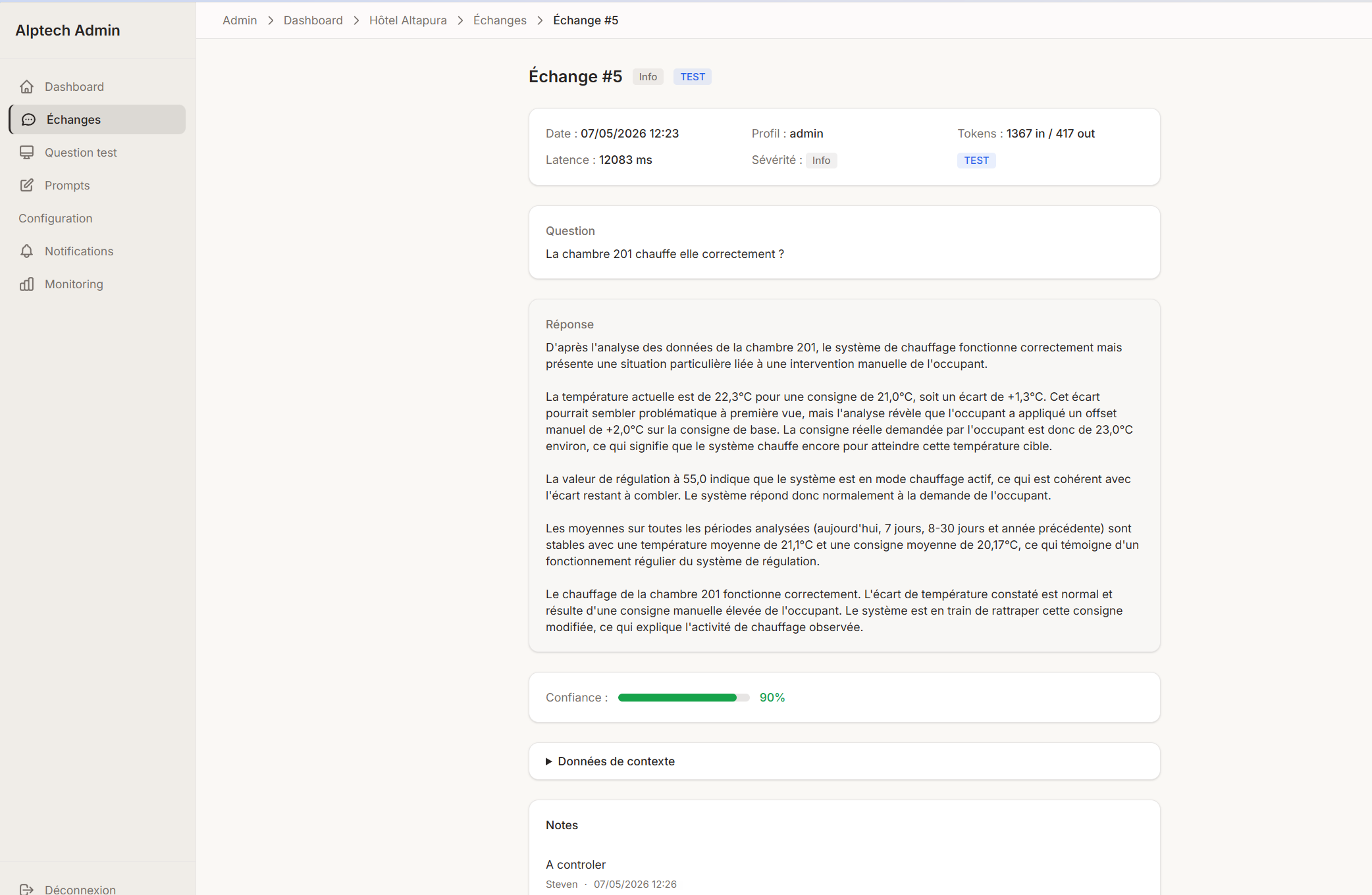This screenshot has height=895, width=1372.
Task: Click the Monitoring bar chart icon
Action: [26, 284]
